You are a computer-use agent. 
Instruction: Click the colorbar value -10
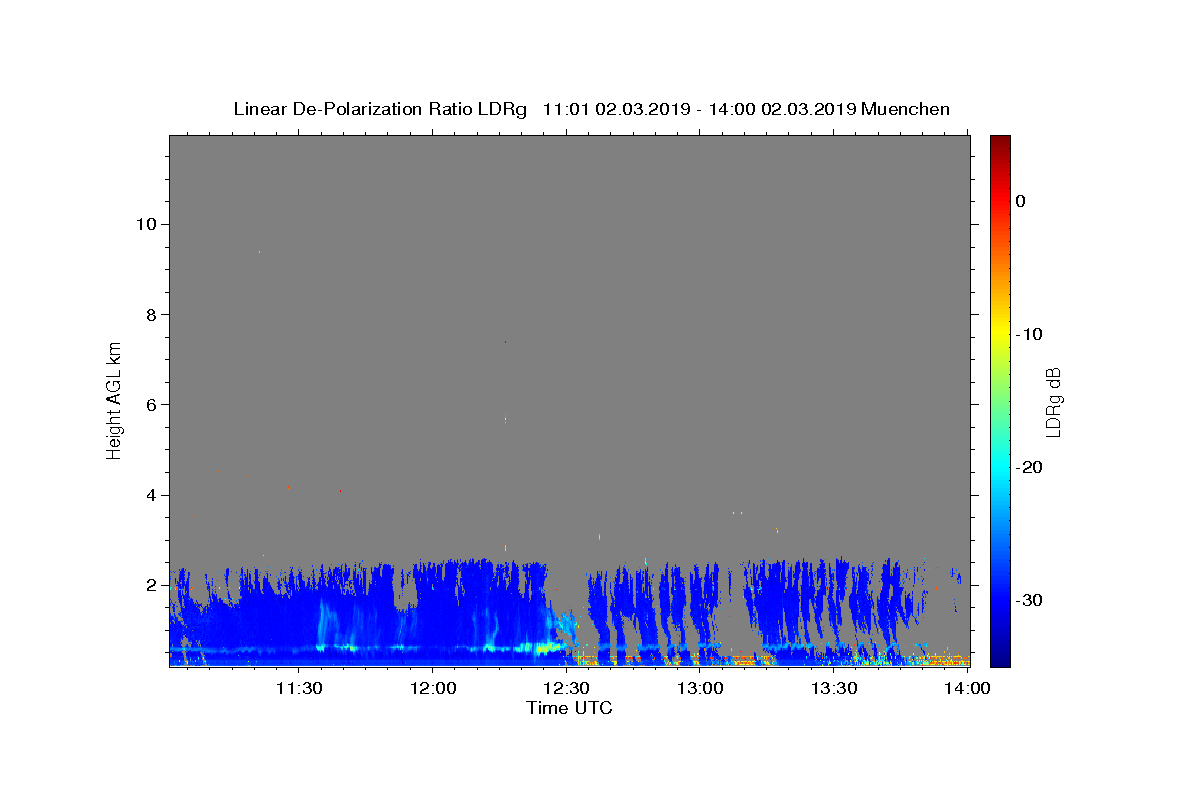point(1031,334)
